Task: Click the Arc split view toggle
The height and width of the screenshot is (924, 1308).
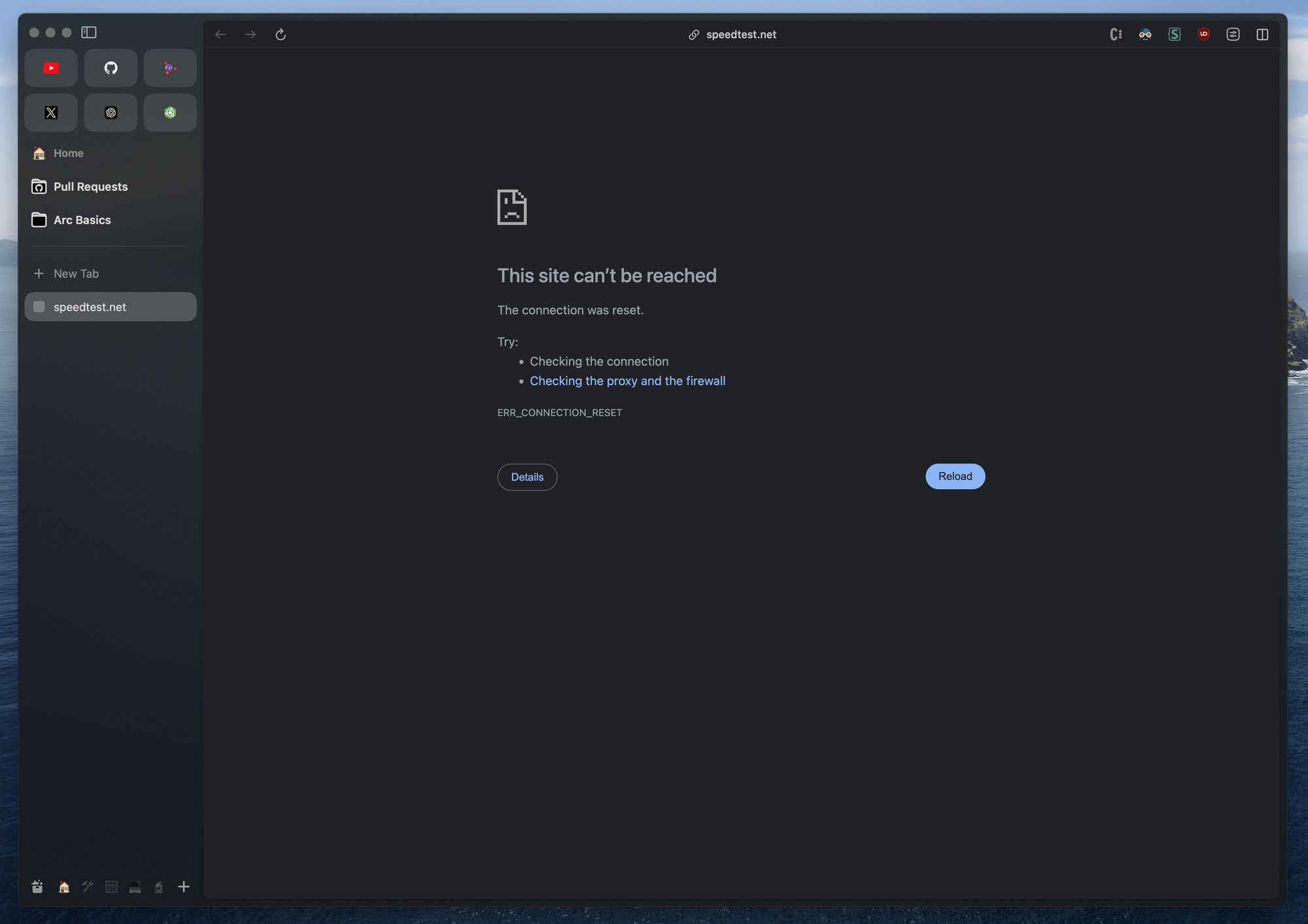Action: tap(1263, 34)
